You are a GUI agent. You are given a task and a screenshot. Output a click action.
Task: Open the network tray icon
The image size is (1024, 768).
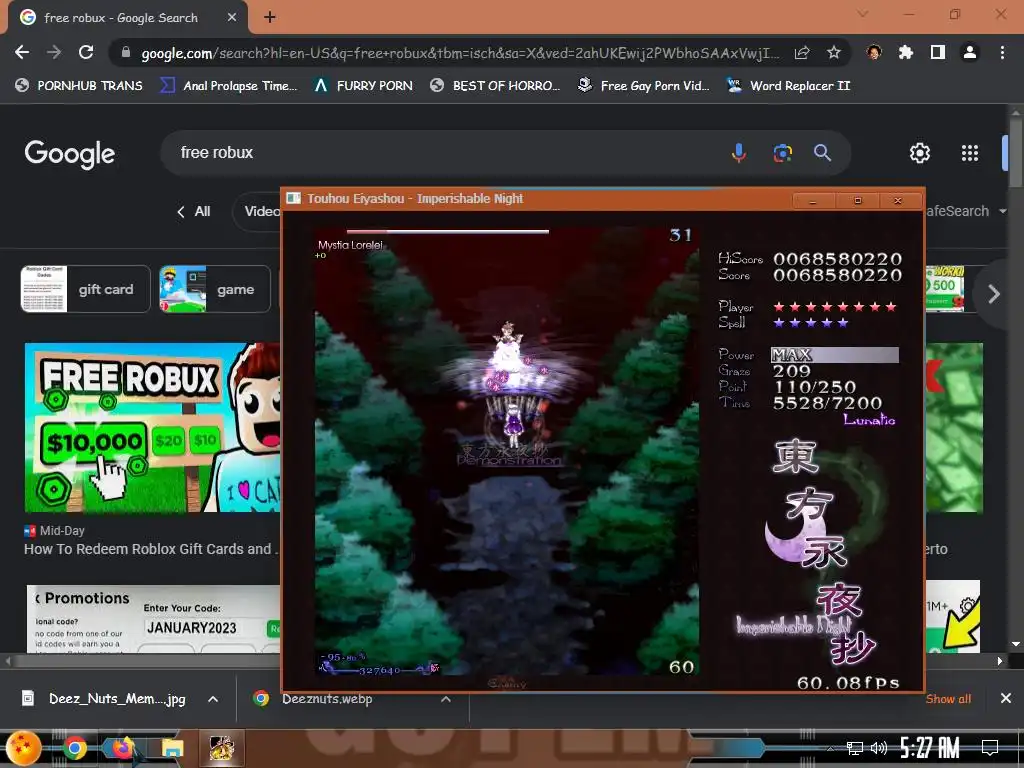click(x=854, y=748)
